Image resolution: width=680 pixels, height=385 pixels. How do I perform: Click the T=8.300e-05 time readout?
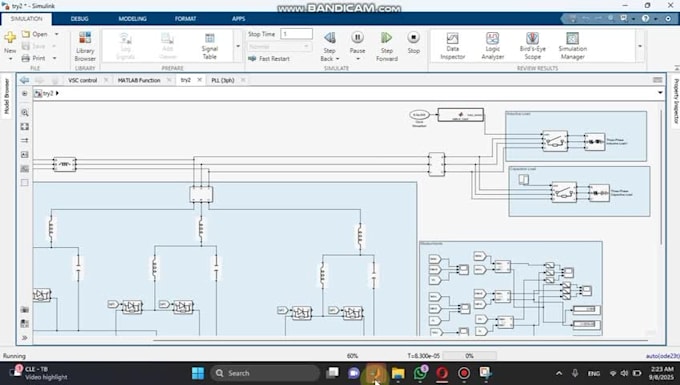(424, 356)
